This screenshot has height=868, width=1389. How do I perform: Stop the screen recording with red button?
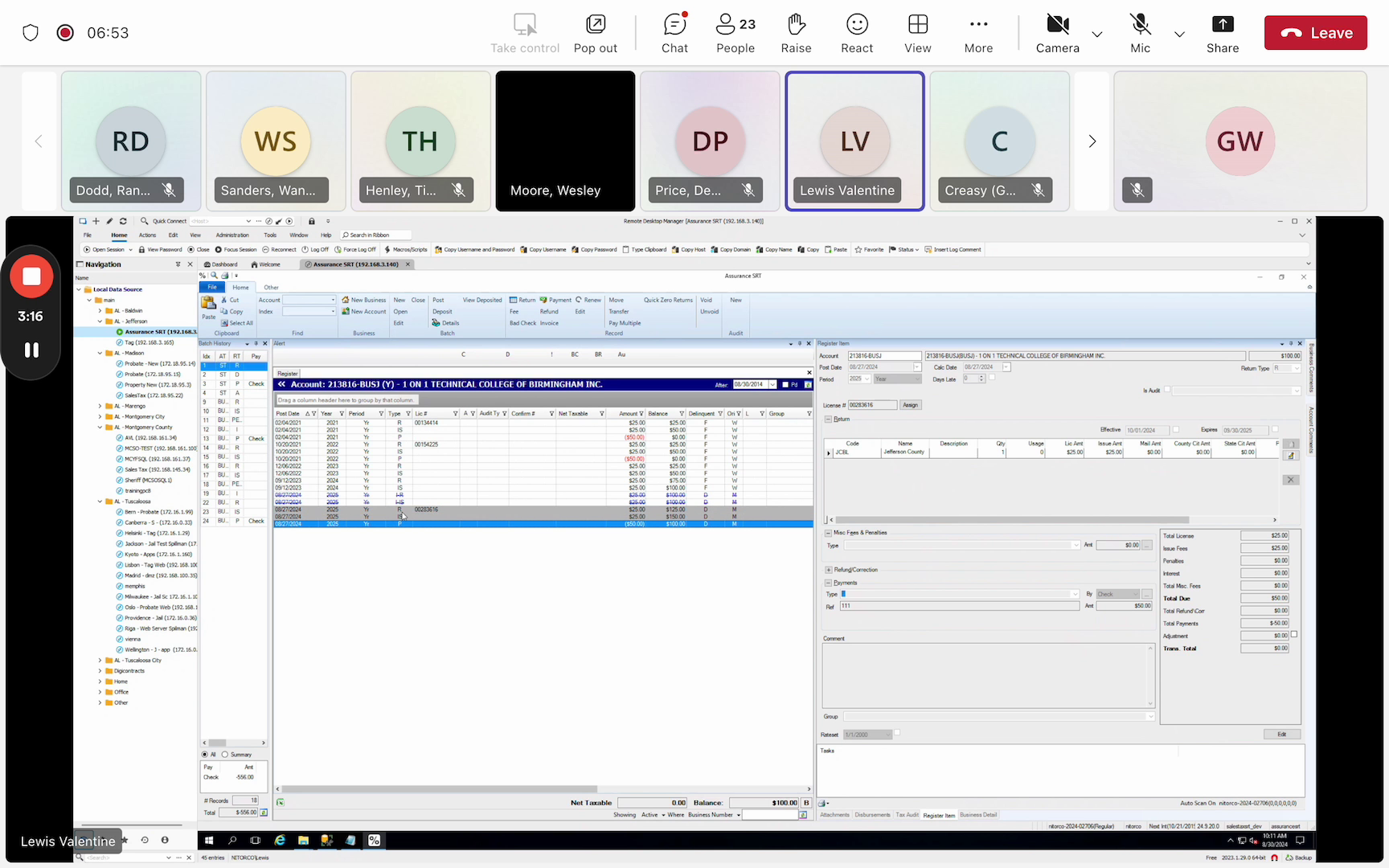[x=31, y=276]
